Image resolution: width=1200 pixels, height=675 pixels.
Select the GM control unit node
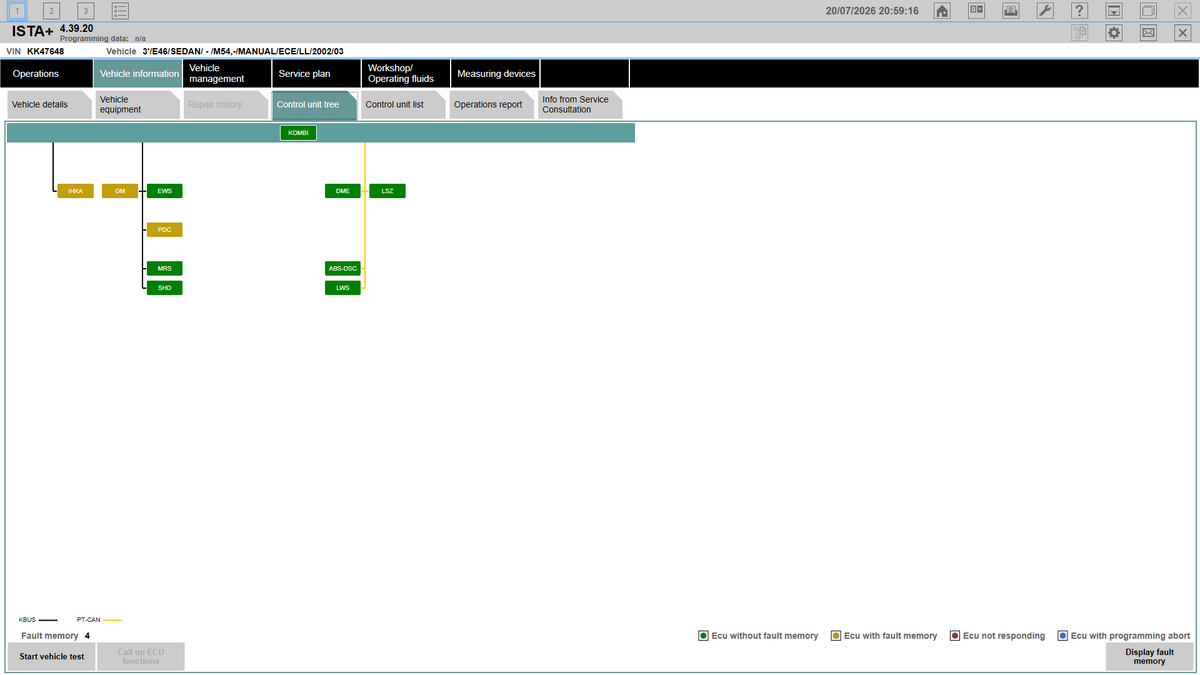120,191
